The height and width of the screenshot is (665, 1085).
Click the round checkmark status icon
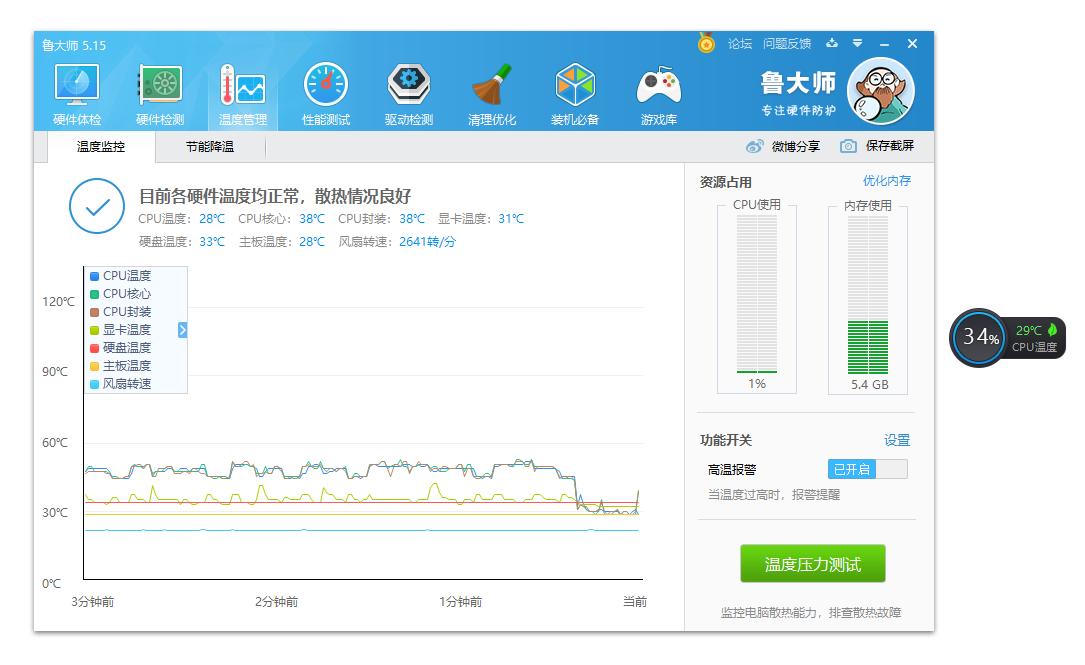point(97,206)
